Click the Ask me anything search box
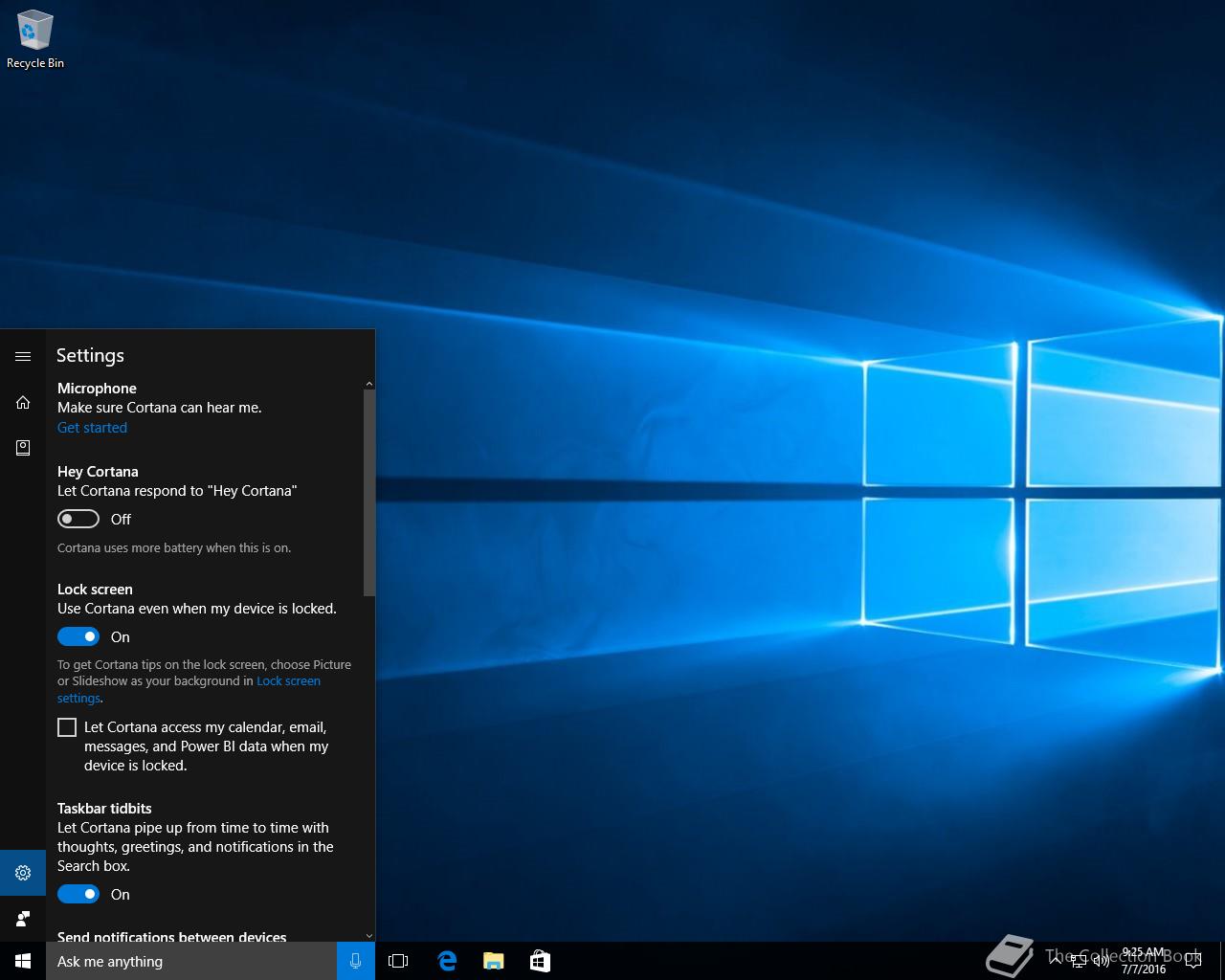This screenshot has height=980, width=1225. [191, 961]
